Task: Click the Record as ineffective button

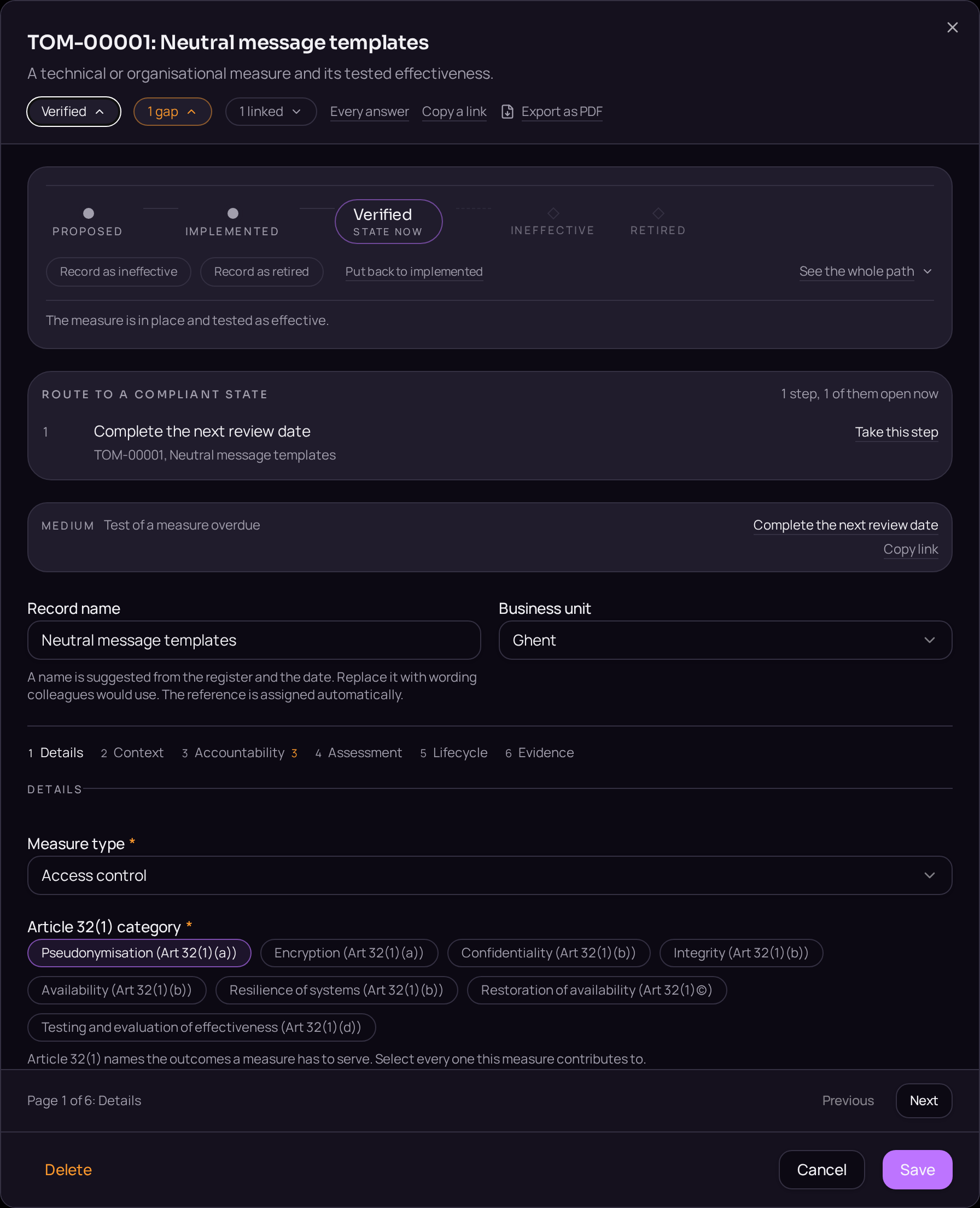Action: point(119,272)
